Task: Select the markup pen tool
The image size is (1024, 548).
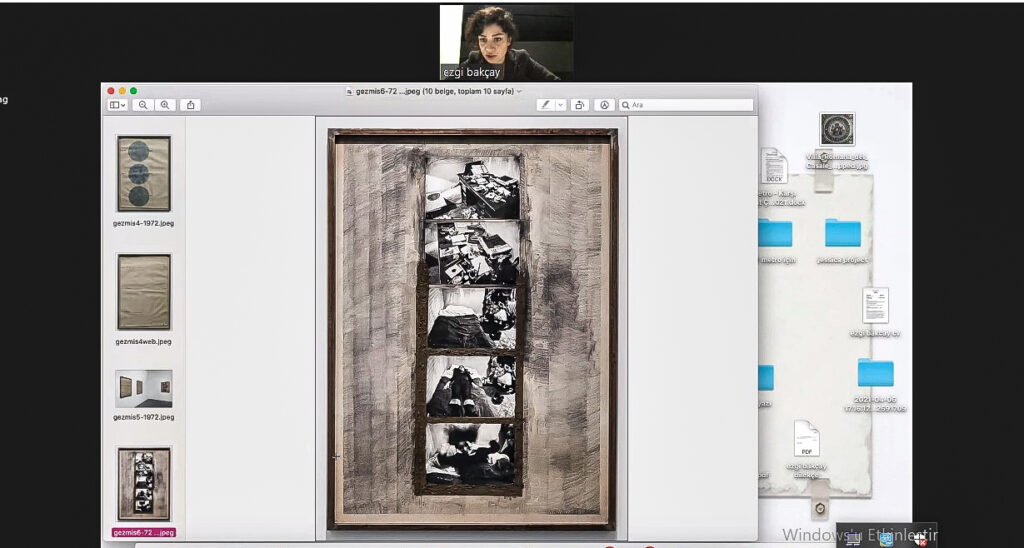Action: (x=545, y=105)
